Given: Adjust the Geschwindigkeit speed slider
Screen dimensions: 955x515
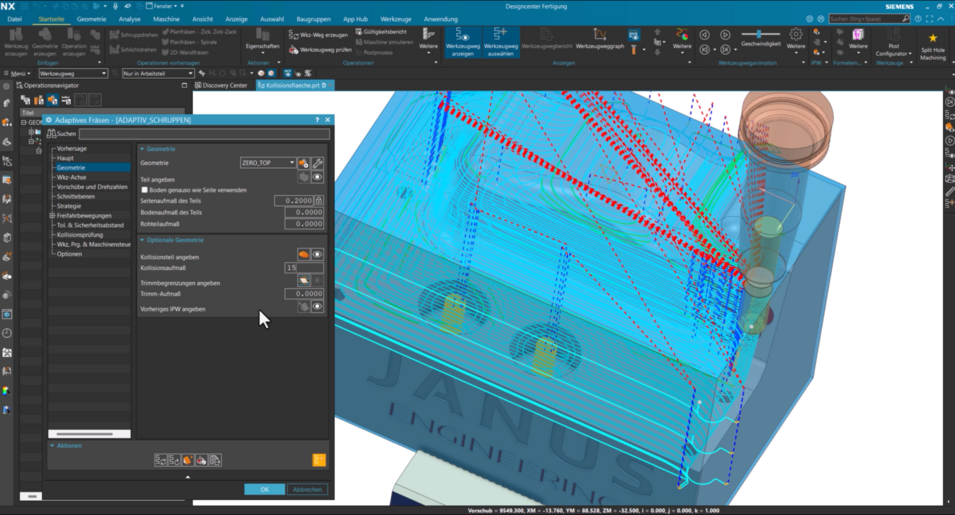Looking at the screenshot, I should 760,34.
